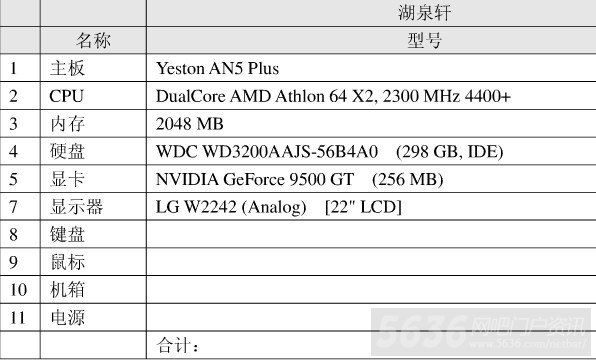Click the 主板 name cell
596x361 pixels.
(x=93, y=68)
